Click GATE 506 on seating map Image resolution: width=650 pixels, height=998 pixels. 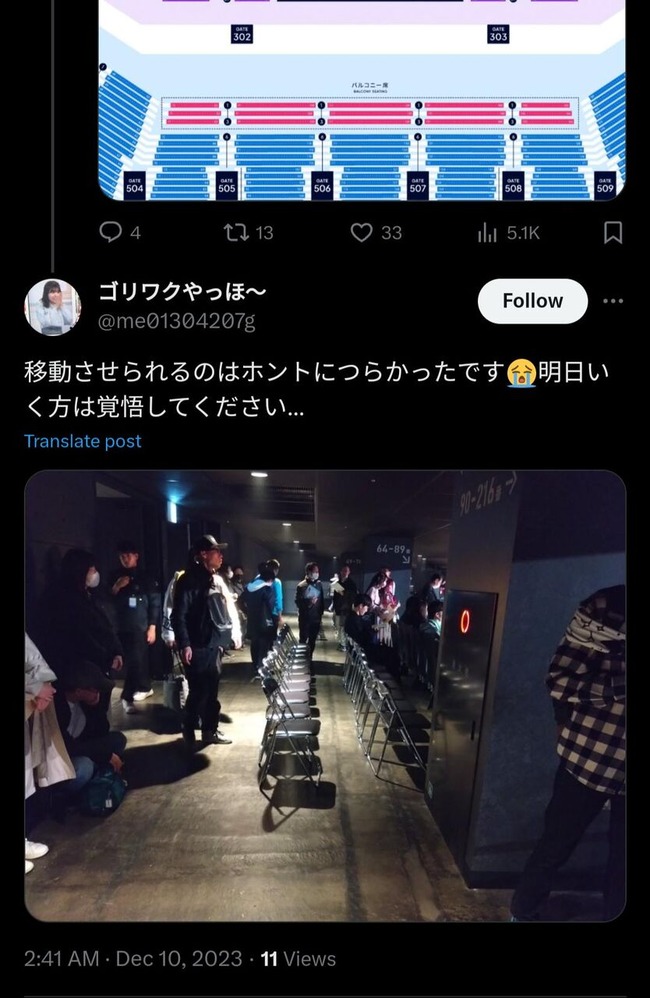pyautogui.click(x=322, y=185)
